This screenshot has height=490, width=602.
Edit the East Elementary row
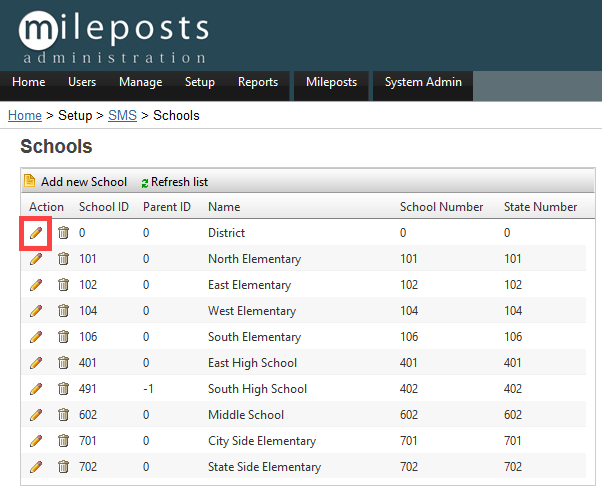point(36,285)
